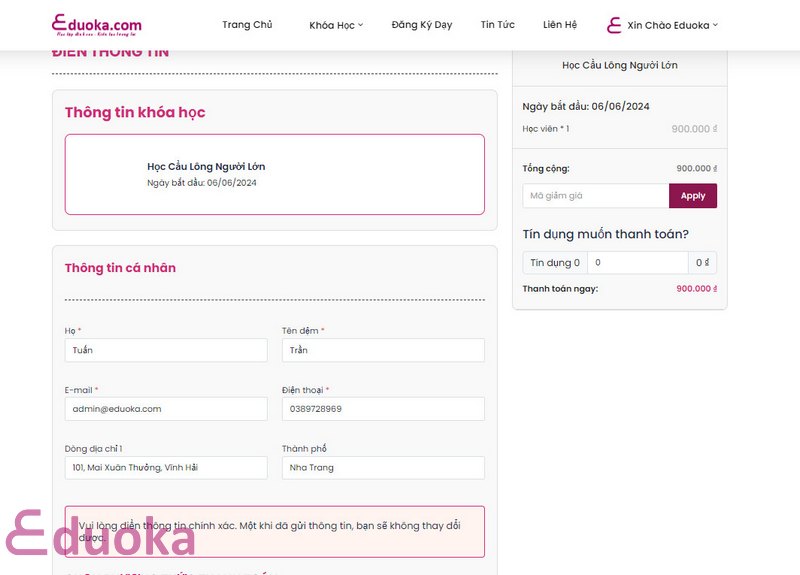Edit the Họ field containing Tuấn
This screenshot has width=800, height=575.
[x=166, y=351]
